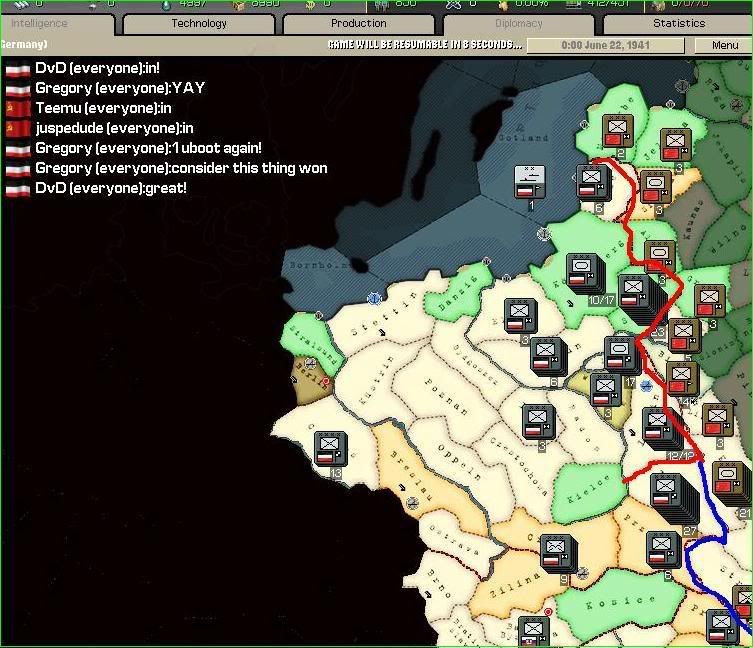Click the Ostrava province label
This screenshot has width=753, height=648.
point(453,539)
